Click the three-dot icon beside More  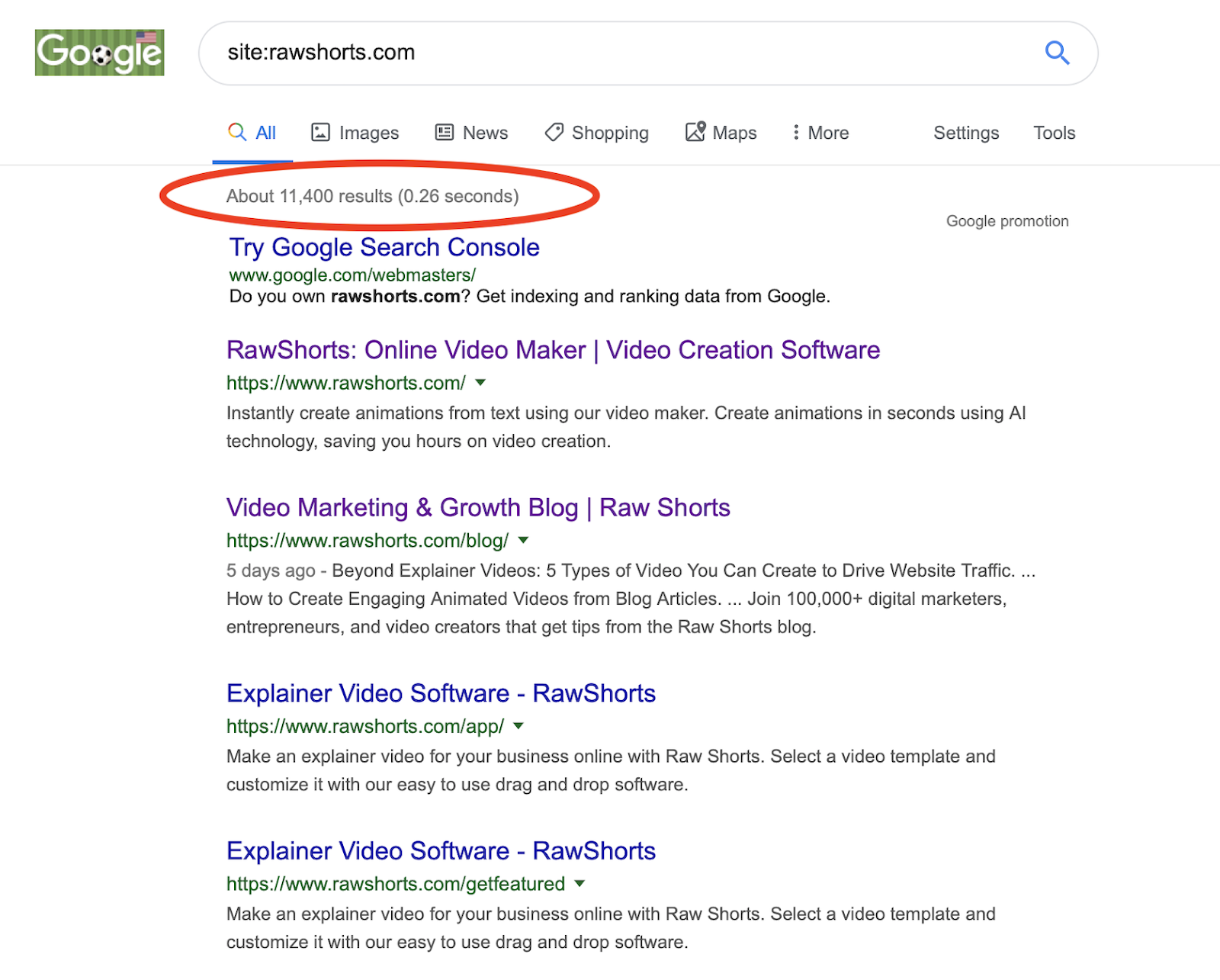pyautogui.click(x=796, y=133)
